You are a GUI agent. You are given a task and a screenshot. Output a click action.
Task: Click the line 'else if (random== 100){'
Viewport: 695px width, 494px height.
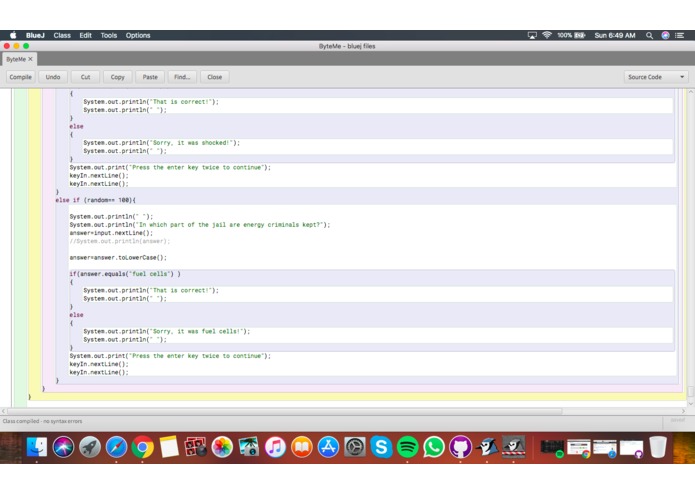coord(95,200)
